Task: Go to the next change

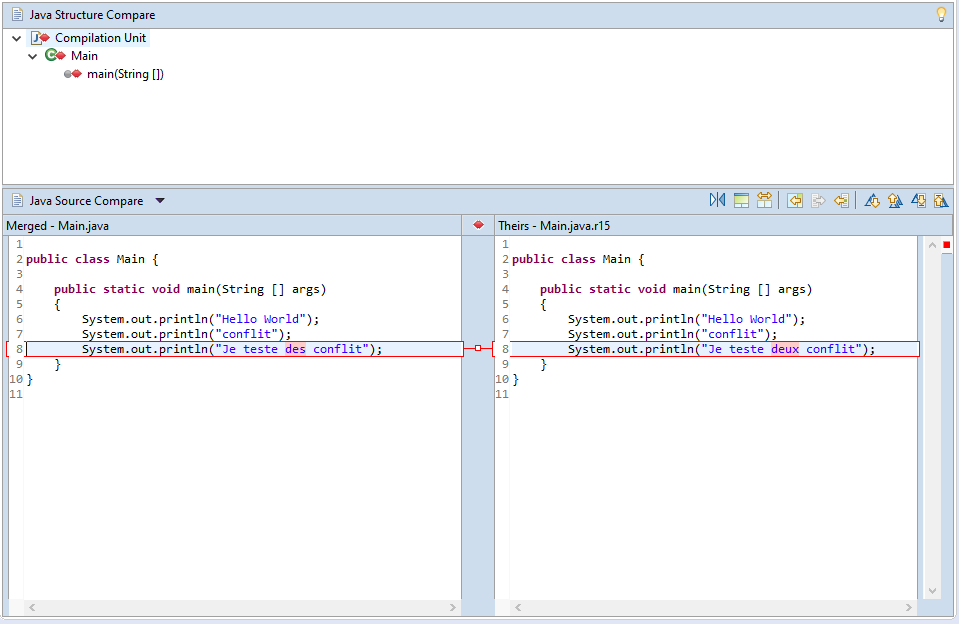Action: [x=918, y=201]
